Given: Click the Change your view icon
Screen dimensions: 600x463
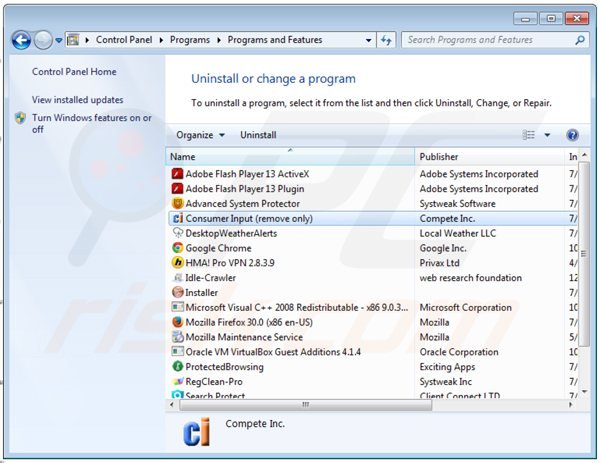Looking at the screenshot, I should [x=528, y=135].
